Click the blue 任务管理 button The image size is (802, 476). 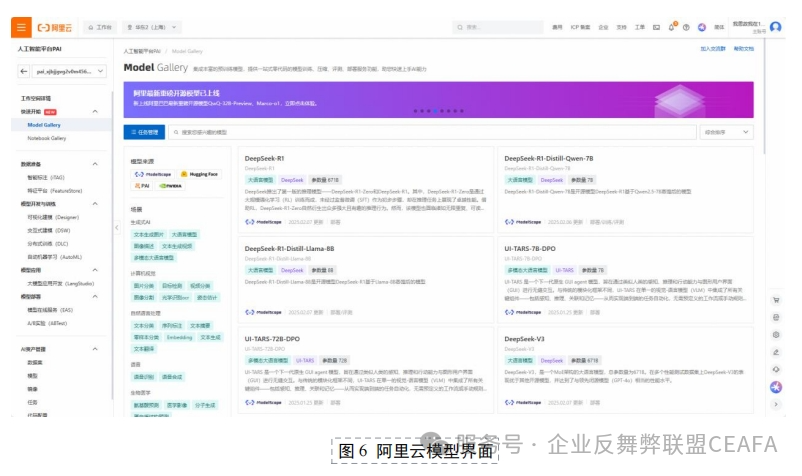pos(144,132)
